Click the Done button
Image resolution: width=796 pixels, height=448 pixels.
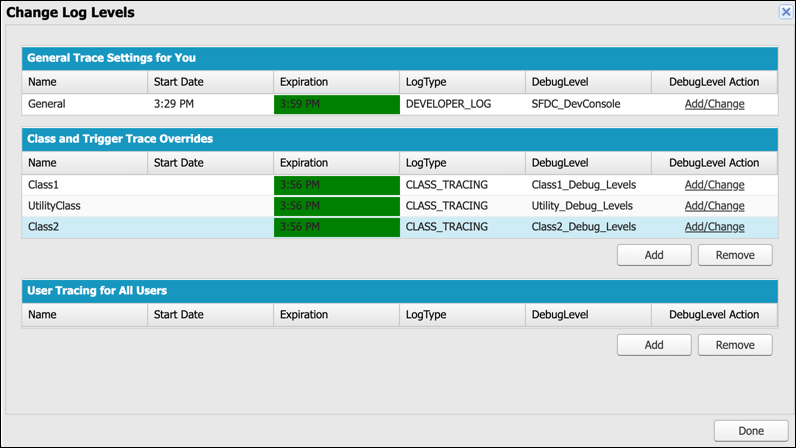click(750, 430)
